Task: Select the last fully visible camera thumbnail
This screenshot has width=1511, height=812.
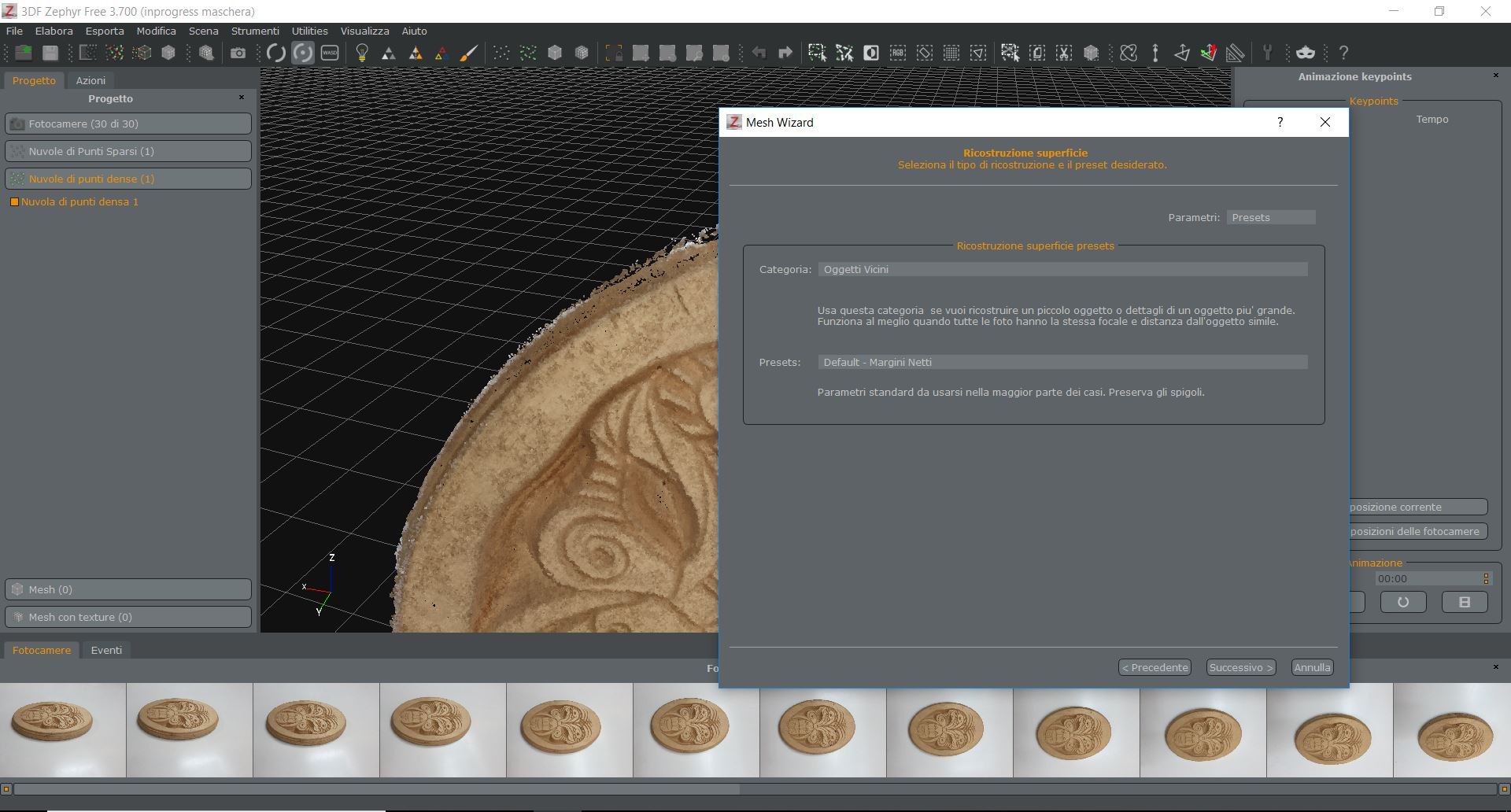Action: (1329, 729)
